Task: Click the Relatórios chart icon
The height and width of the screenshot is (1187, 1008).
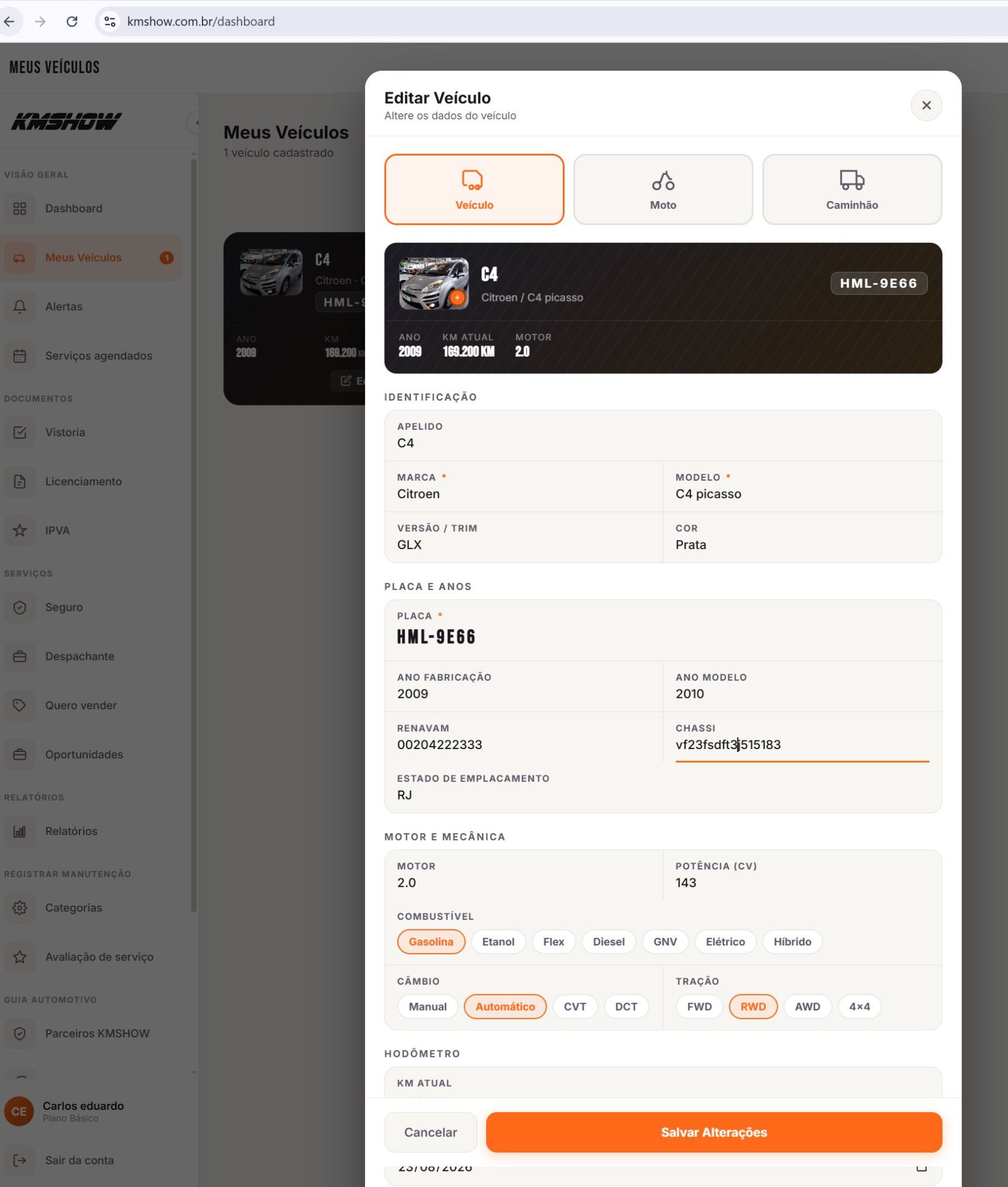Action: (x=20, y=831)
